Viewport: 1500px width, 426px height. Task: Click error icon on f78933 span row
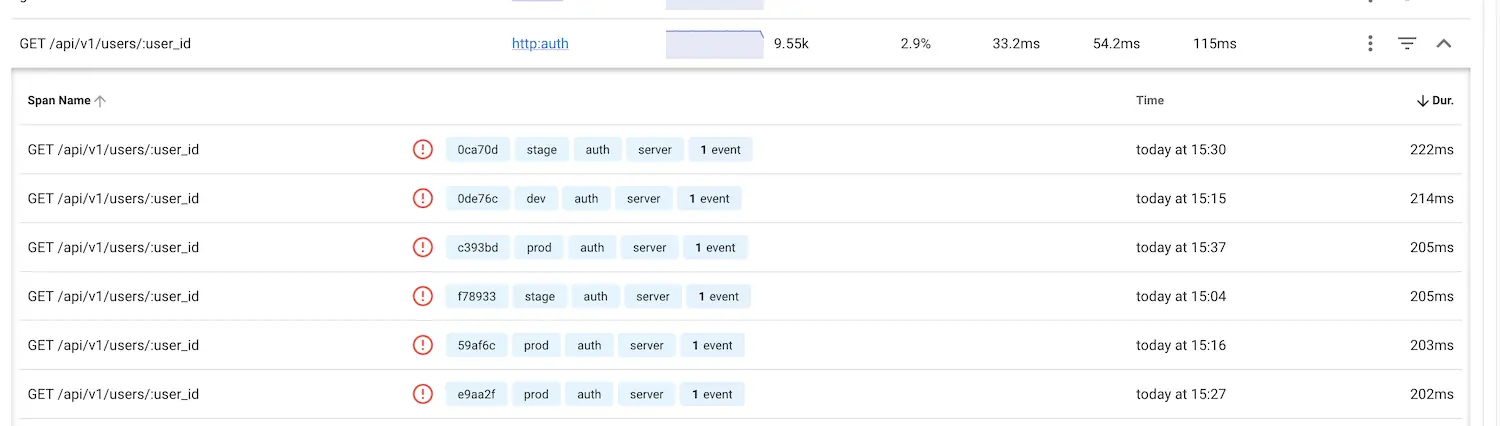pos(423,297)
